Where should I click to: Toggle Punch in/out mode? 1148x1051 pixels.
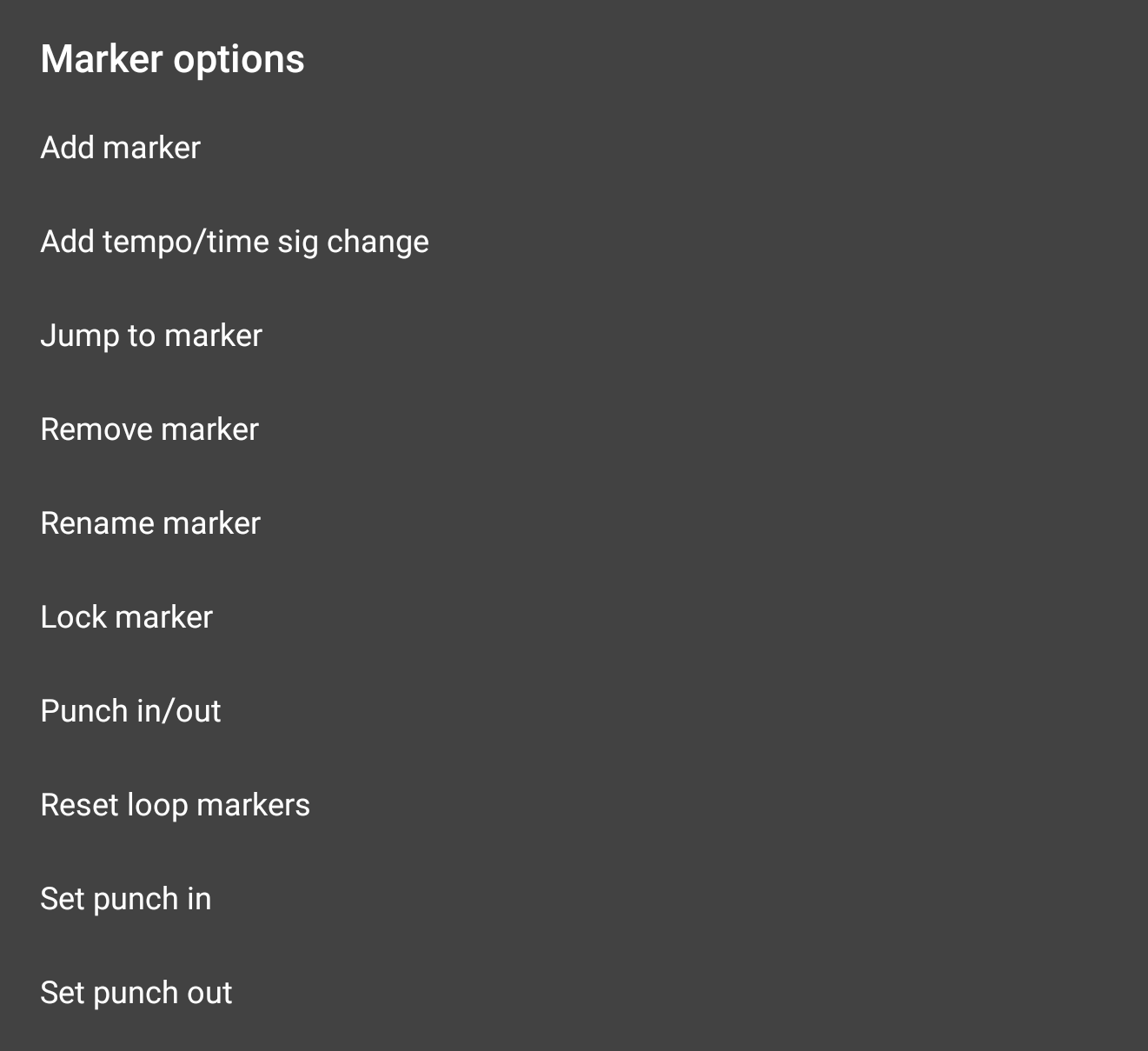tap(130, 711)
